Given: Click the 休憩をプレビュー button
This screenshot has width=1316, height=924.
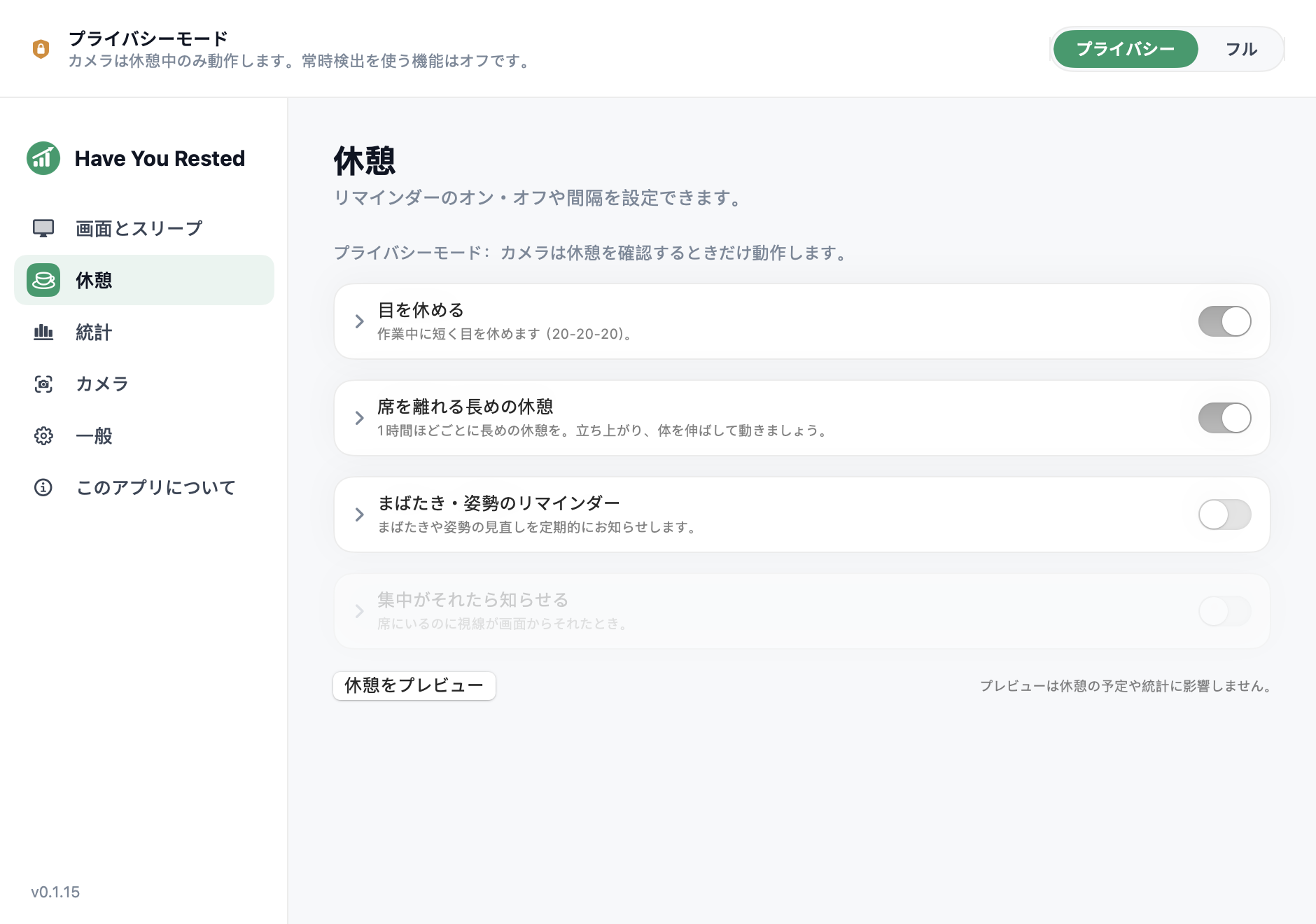Looking at the screenshot, I should point(414,685).
